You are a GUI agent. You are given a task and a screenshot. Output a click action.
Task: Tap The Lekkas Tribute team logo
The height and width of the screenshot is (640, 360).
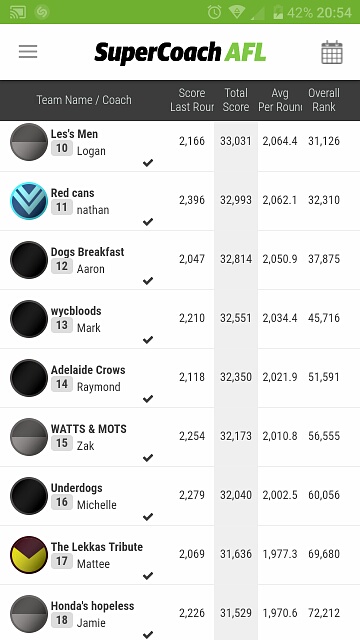point(29,555)
